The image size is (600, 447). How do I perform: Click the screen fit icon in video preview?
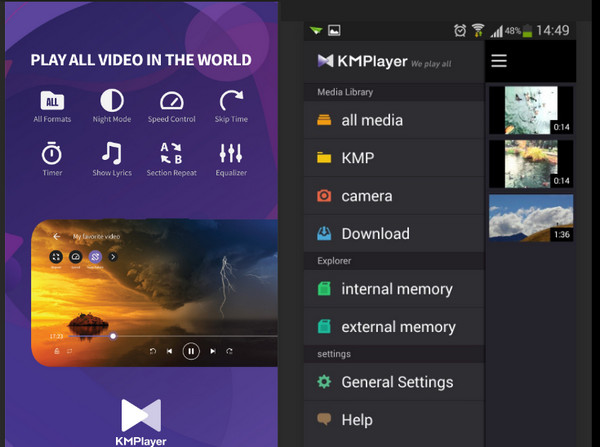[x=56, y=257]
